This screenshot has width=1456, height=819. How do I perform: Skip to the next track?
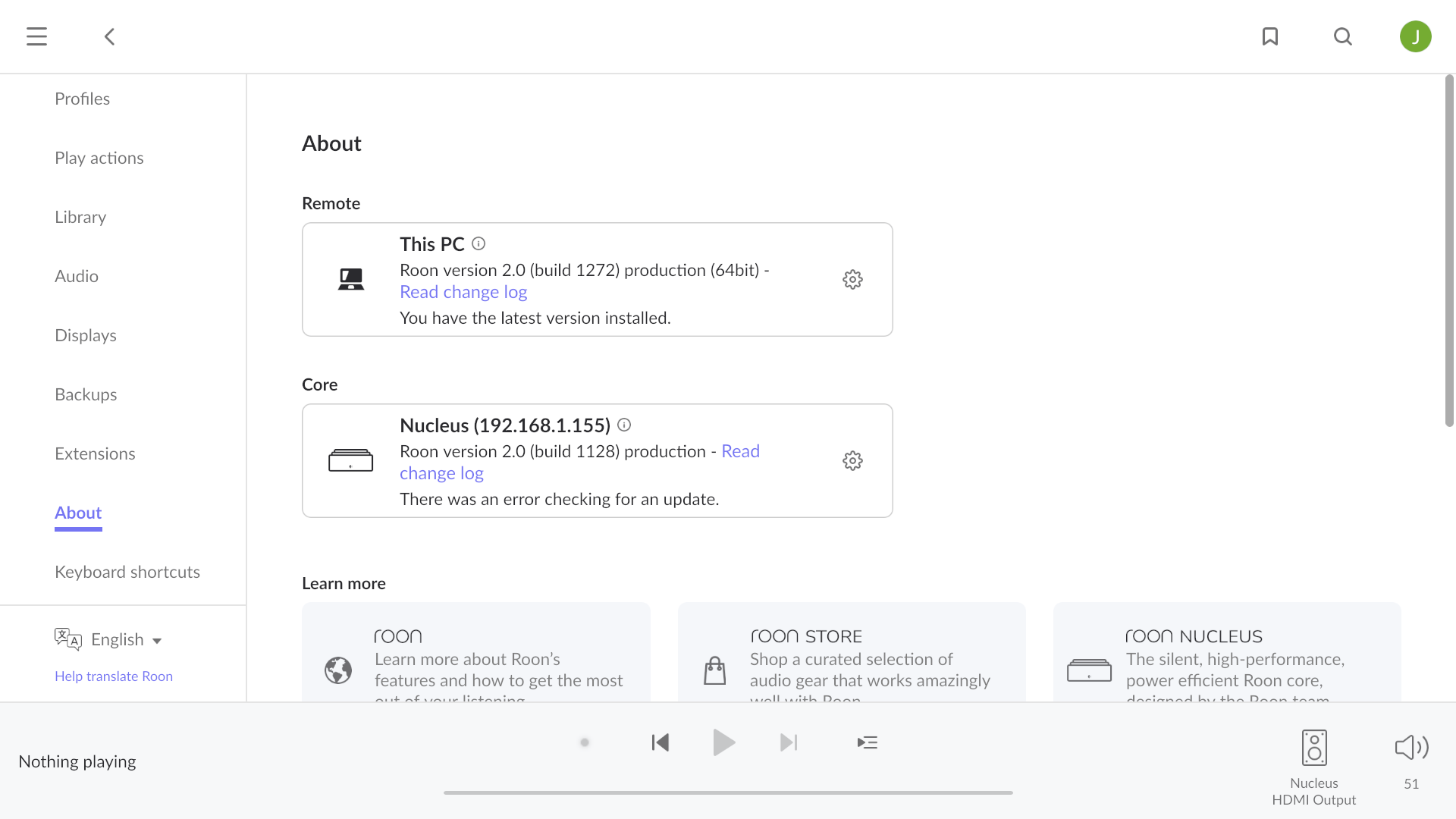tap(788, 742)
